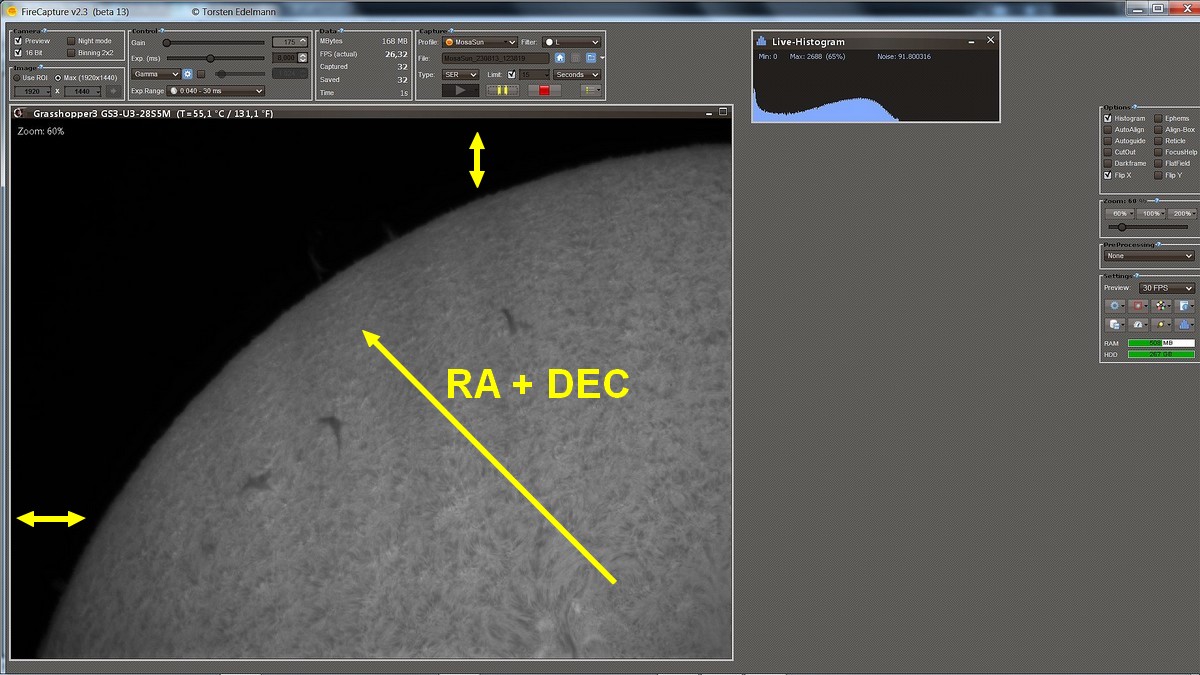This screenshot has width=1200, height=675.
Task: Click the Live-Histogram bar chart icon
Action: pyautogui.click(x=762, y=41)
